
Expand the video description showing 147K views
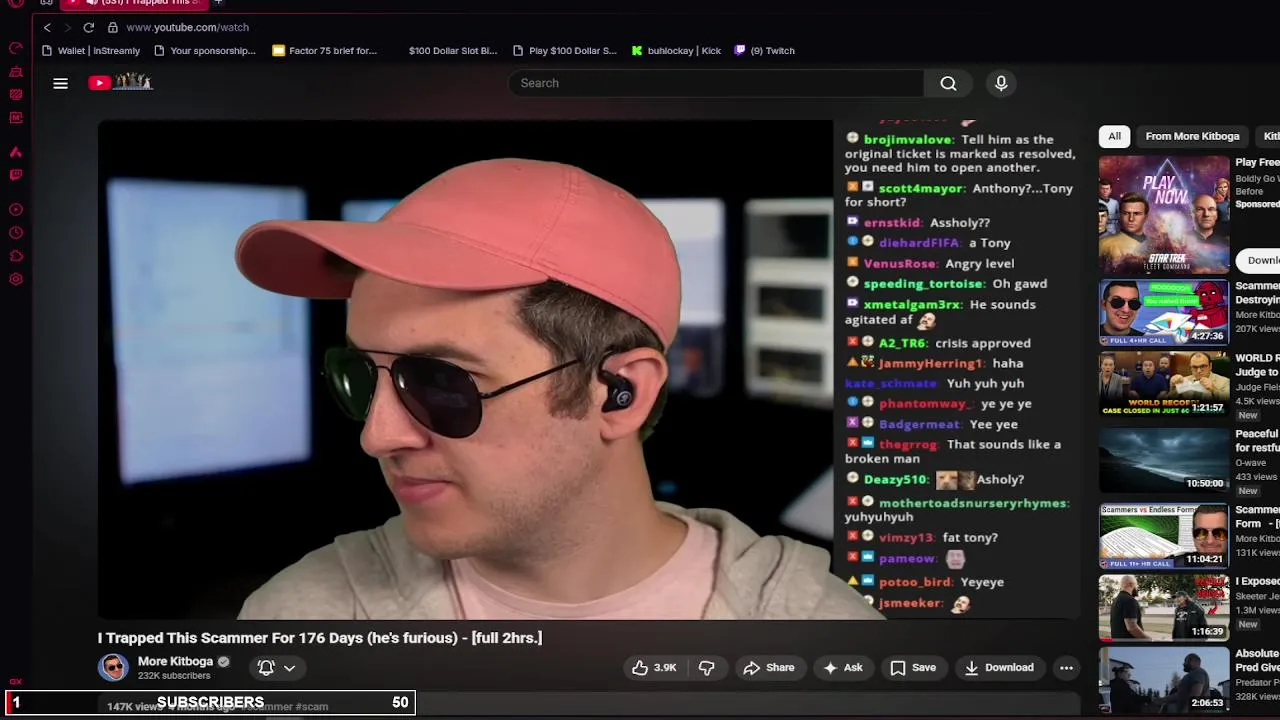click(590, 706)
